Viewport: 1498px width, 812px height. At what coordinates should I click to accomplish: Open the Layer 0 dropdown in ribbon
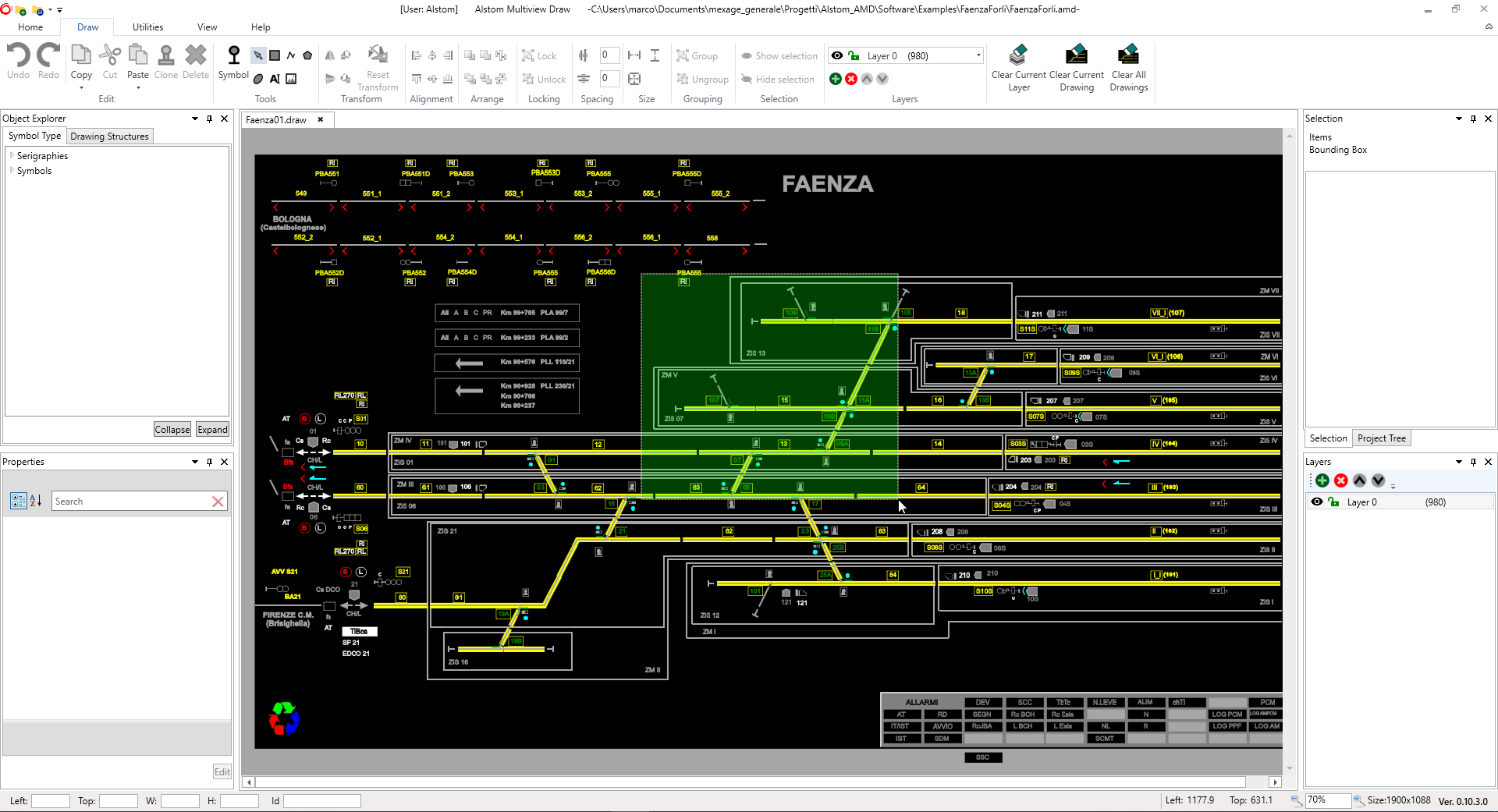pyautogui.click(x=978, y=55)
